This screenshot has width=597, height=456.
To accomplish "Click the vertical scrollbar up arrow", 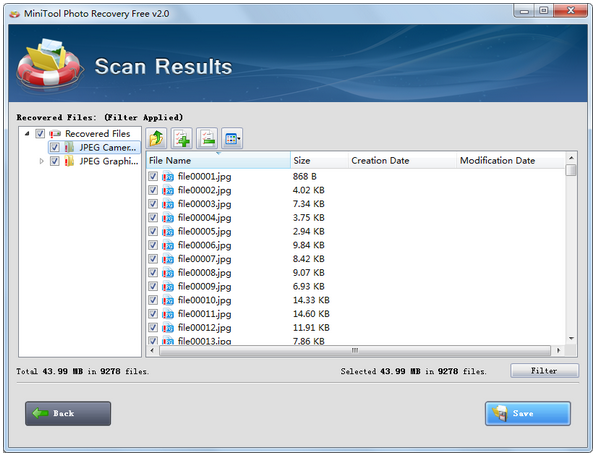I will pos(571,158).
